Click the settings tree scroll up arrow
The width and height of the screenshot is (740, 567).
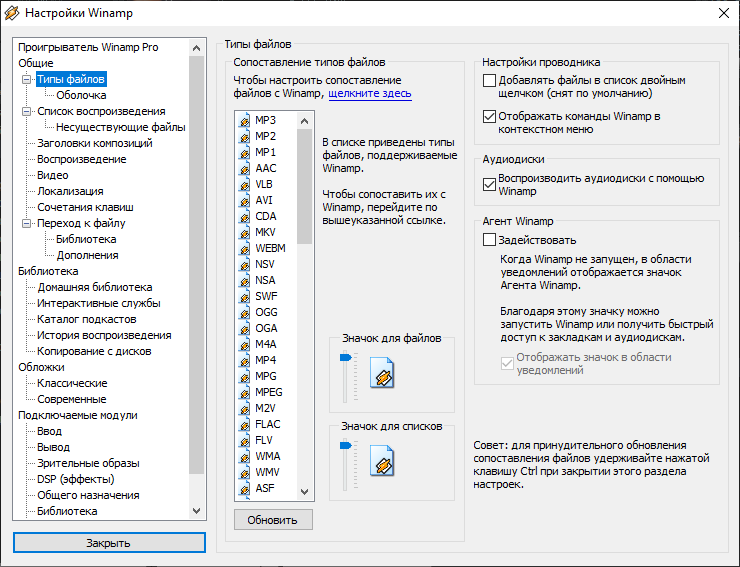pyautogui.click(x=197, y=48)
